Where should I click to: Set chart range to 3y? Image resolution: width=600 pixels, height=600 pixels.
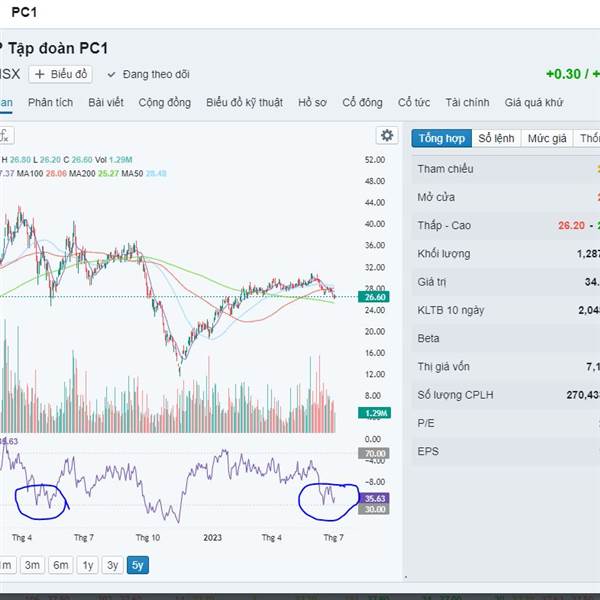[112, 565]
